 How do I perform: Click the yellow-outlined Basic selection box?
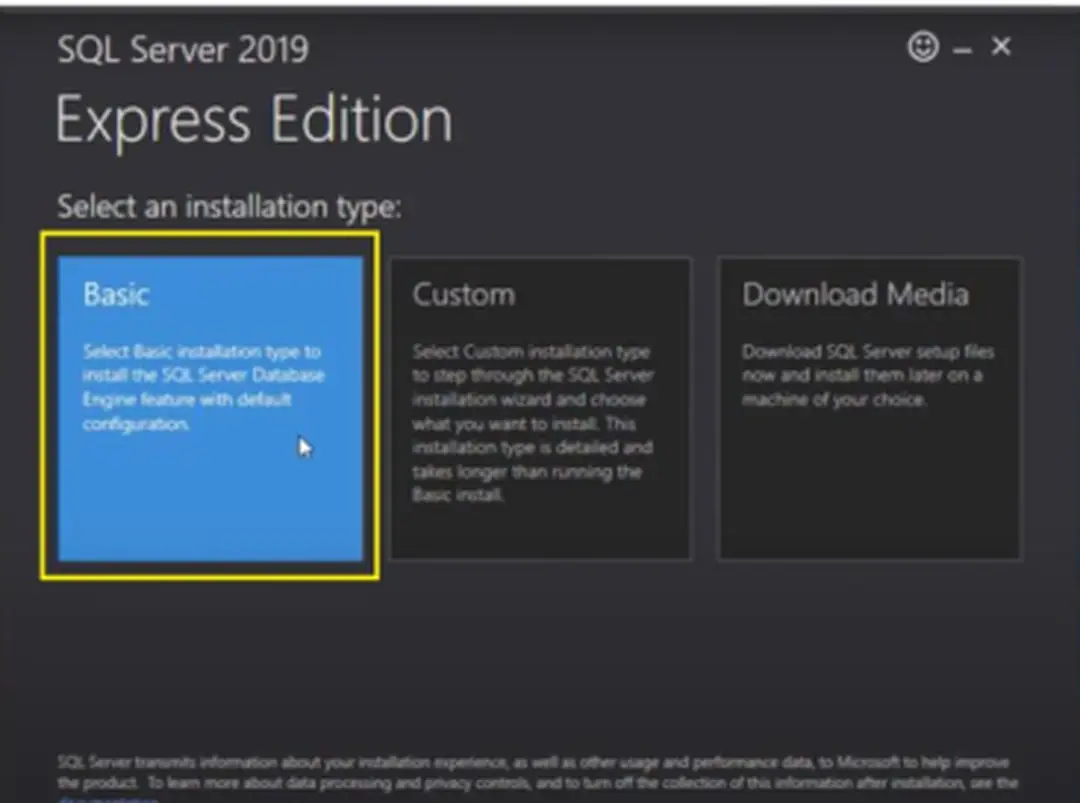[210, 405]
